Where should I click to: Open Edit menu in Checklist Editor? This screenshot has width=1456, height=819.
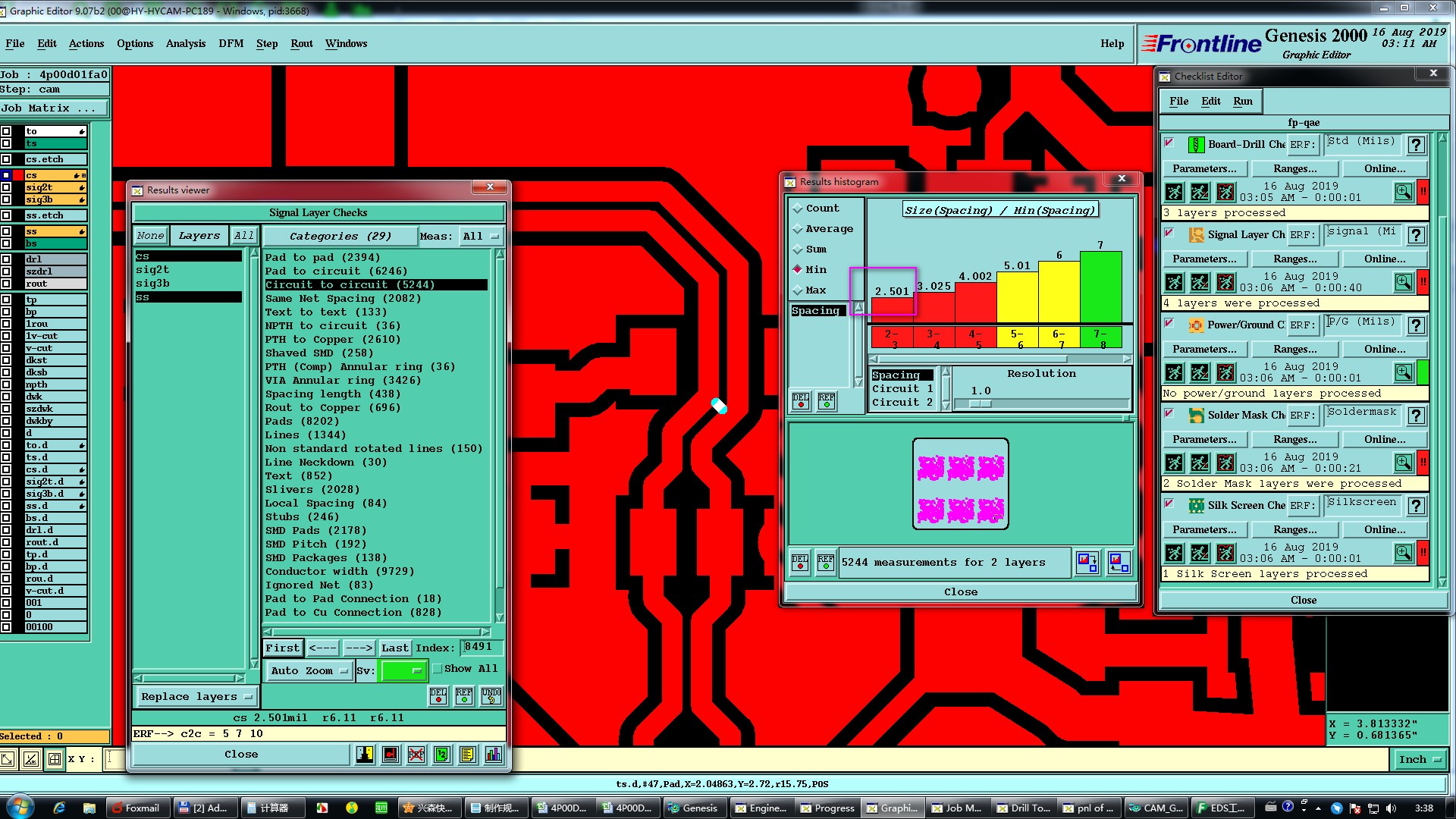[x=1211, y=101]
